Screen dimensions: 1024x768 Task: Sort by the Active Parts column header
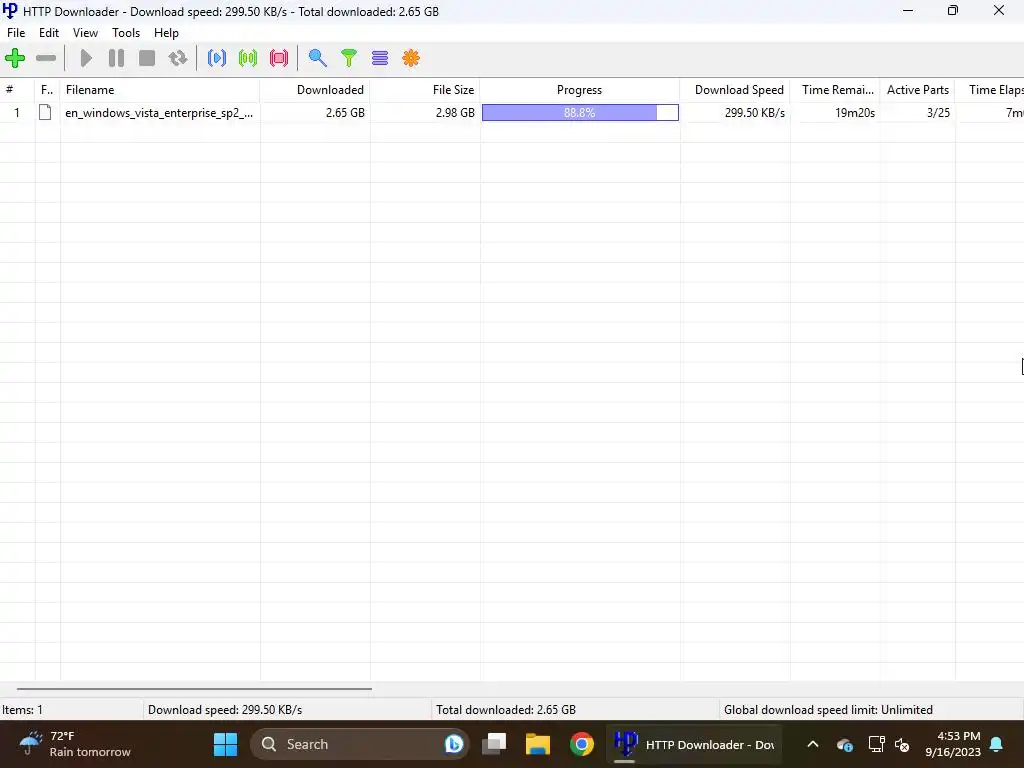click(x=918, y=89)
